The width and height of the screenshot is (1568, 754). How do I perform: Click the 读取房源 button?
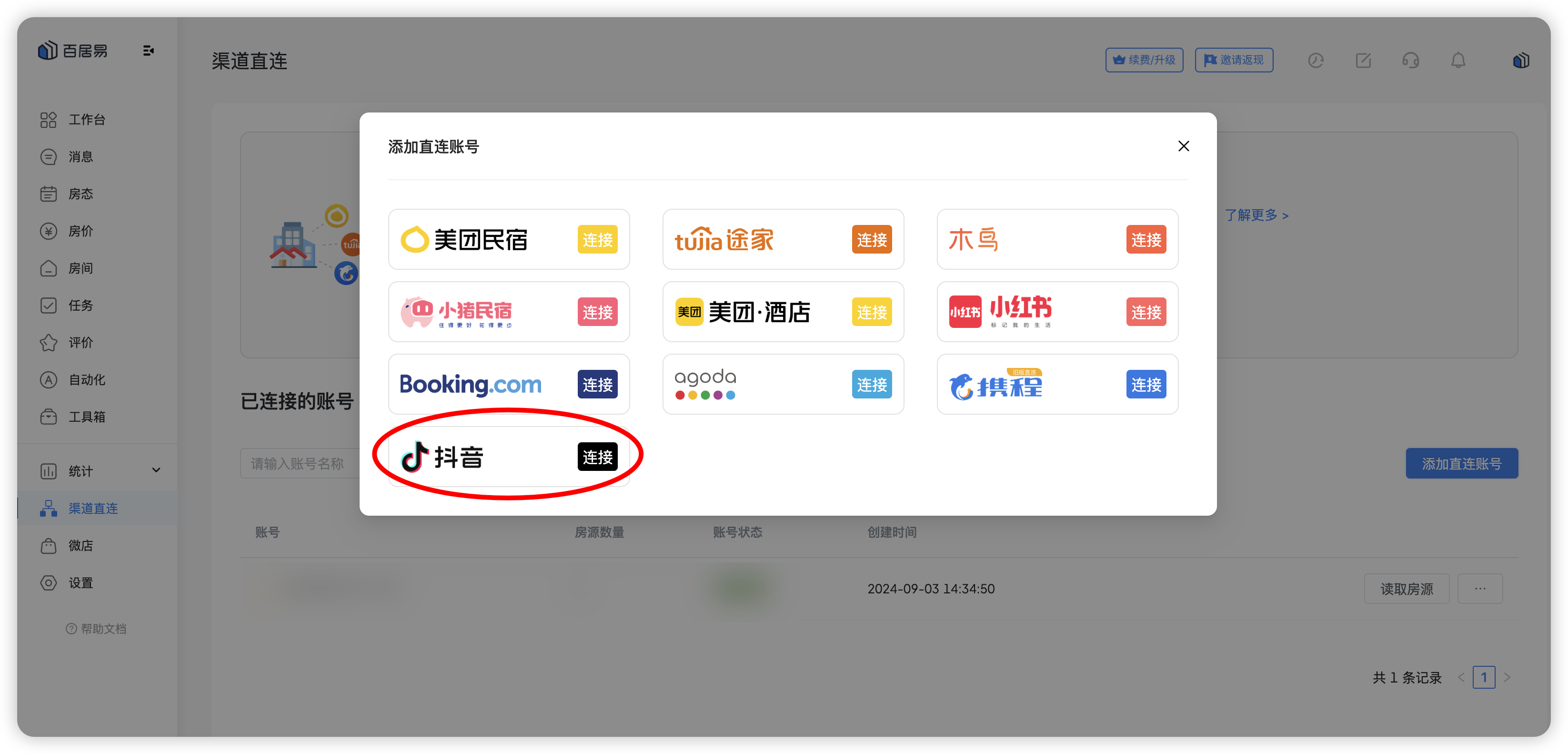1406,588
